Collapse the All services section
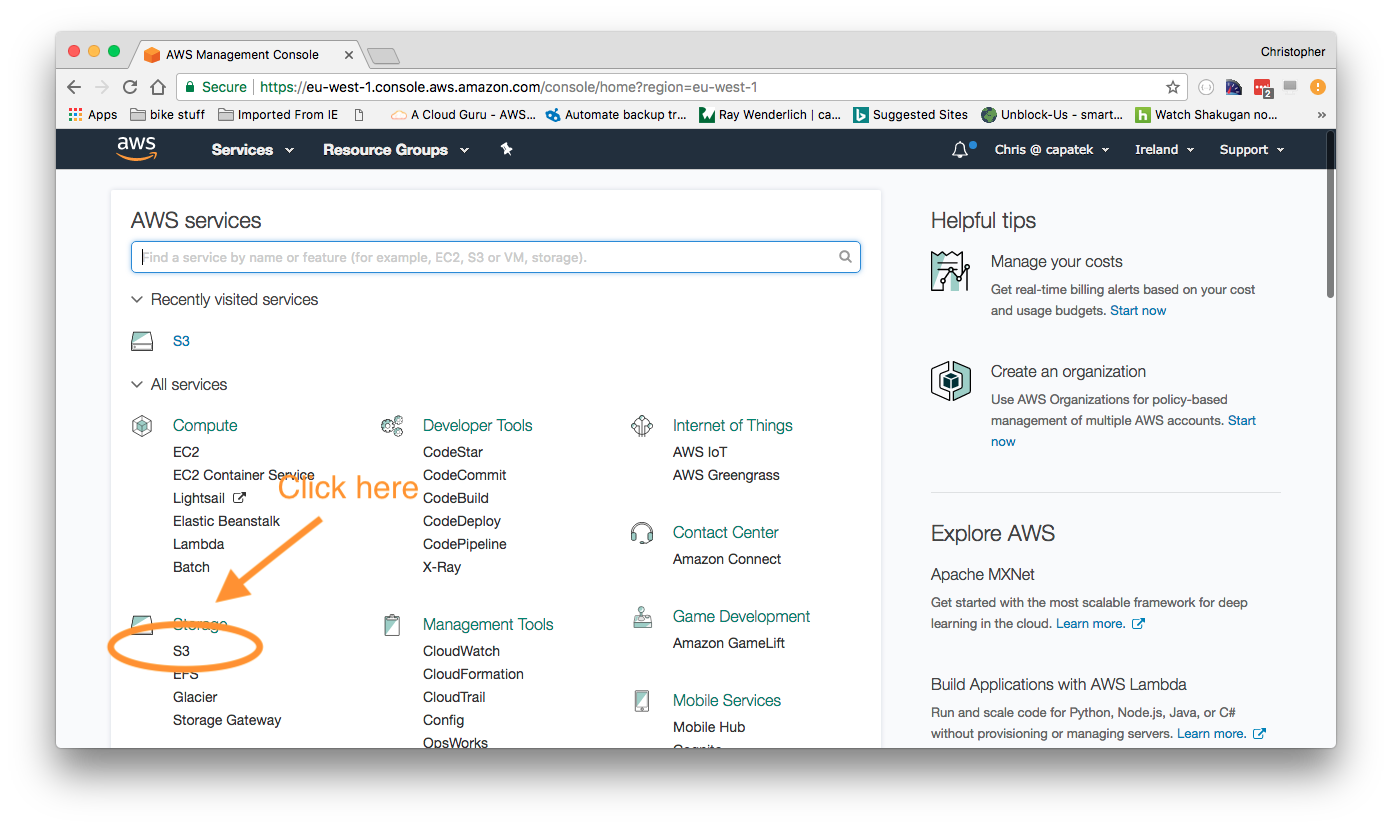 click(x=137, y=385)
